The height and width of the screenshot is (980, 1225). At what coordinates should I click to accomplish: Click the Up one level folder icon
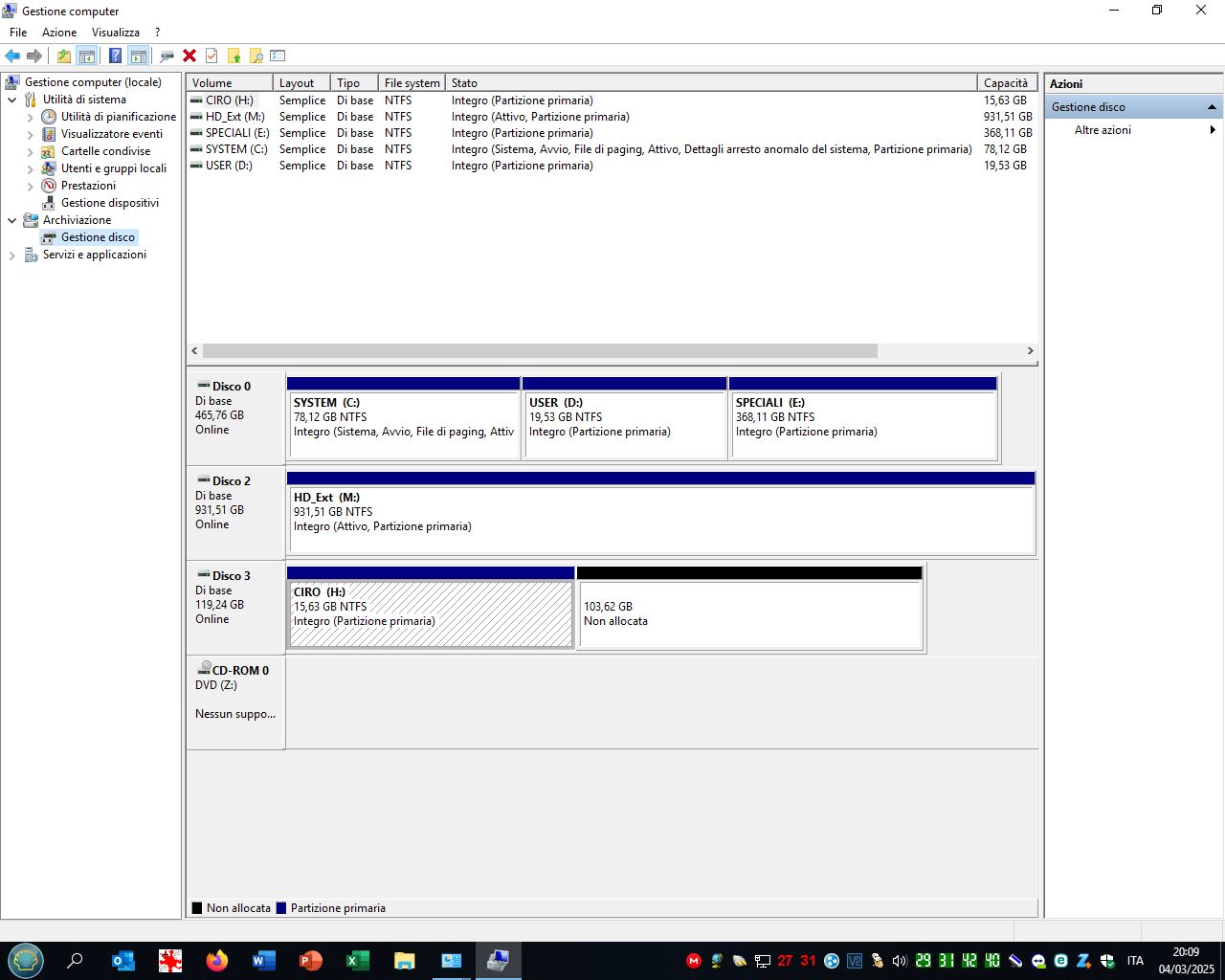[64, 56]
